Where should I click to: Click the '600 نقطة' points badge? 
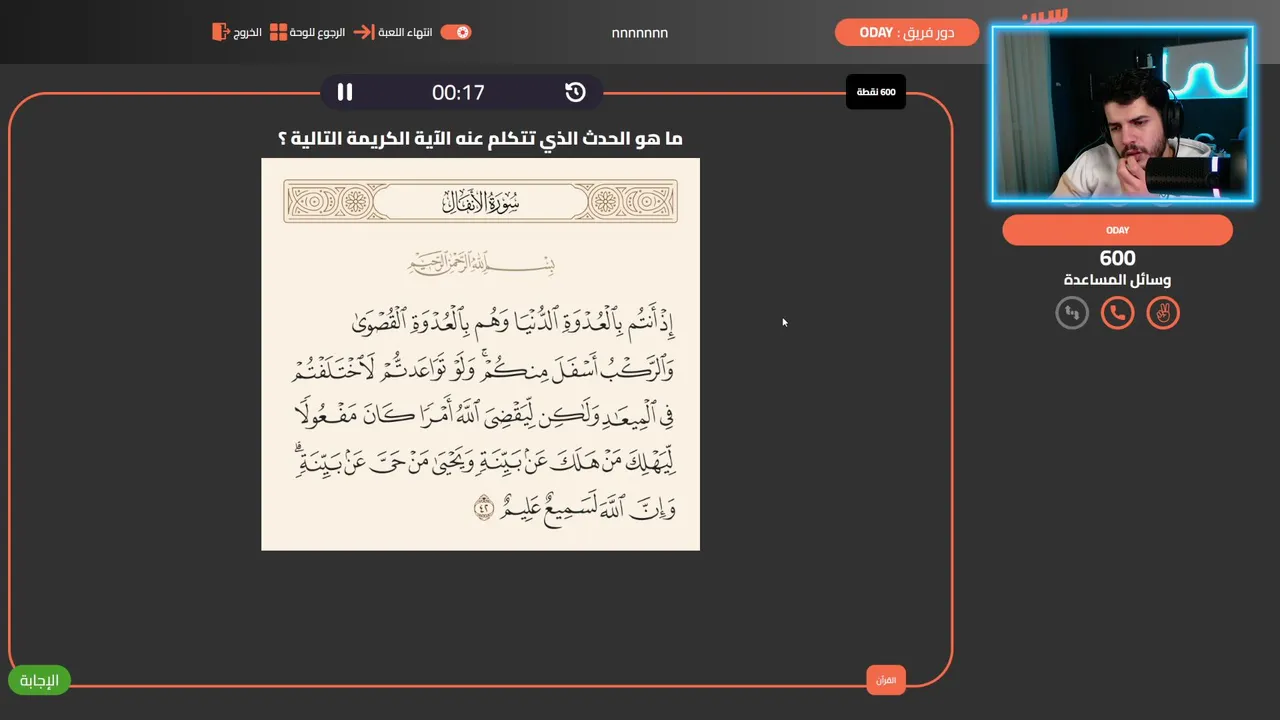click(x=876, y=92)
